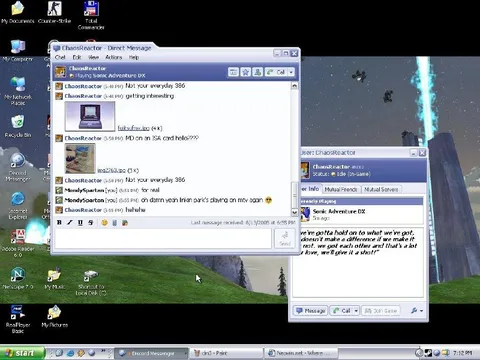Click the second image file name link
This screenshot has height=360, width=480.
[x=111, y=170]
